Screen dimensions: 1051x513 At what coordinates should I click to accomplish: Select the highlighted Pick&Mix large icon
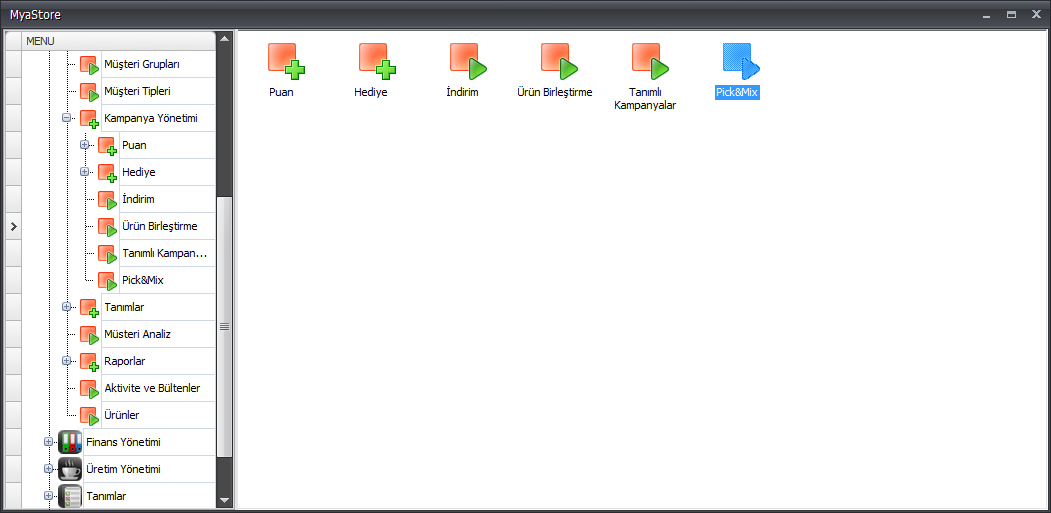click(740, 61)
